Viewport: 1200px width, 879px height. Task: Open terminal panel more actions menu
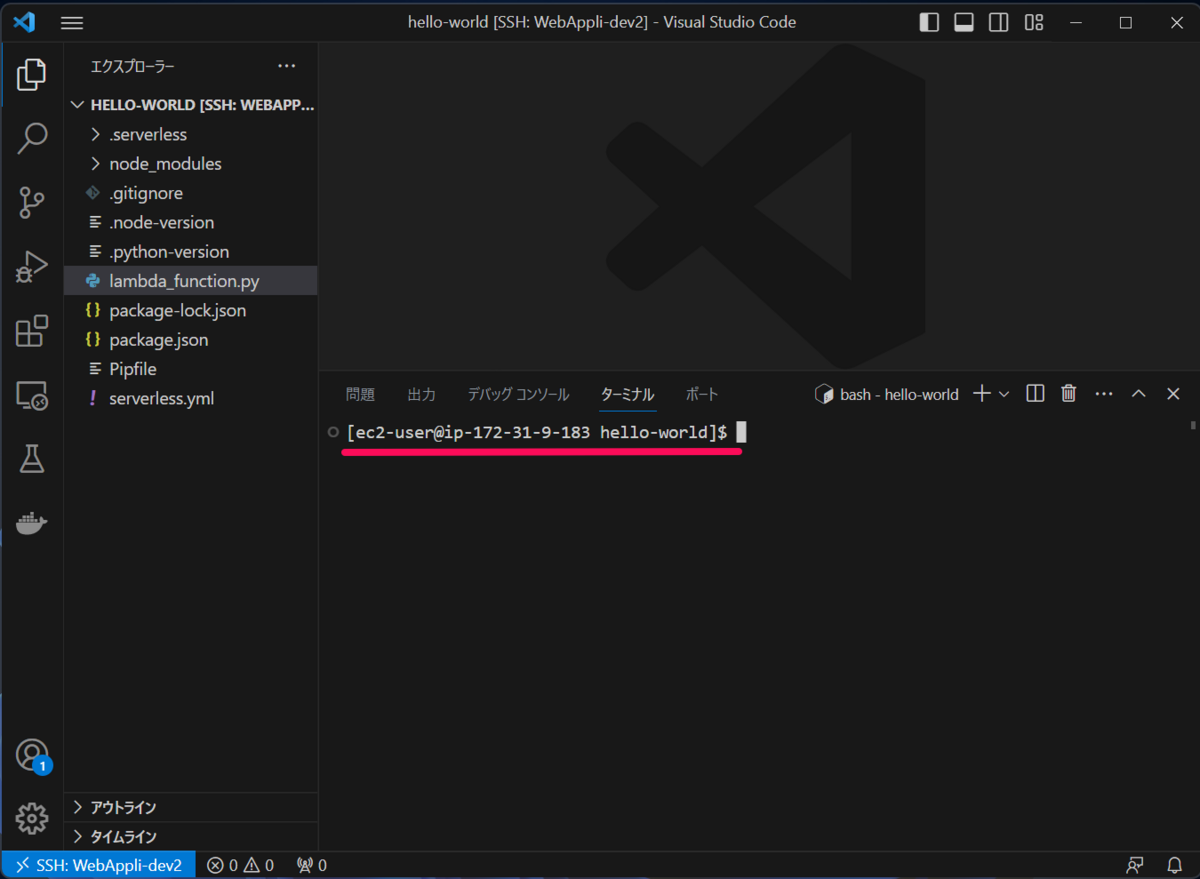(1104, 394)
